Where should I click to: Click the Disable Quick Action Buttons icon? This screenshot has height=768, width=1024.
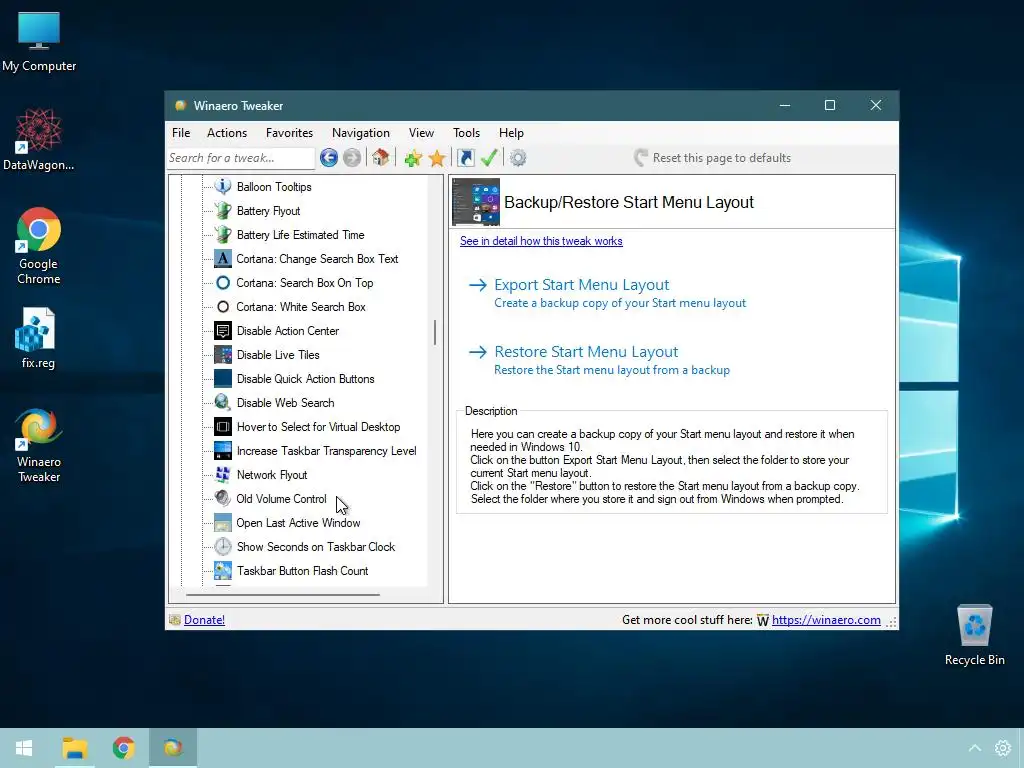pos(223,378)
